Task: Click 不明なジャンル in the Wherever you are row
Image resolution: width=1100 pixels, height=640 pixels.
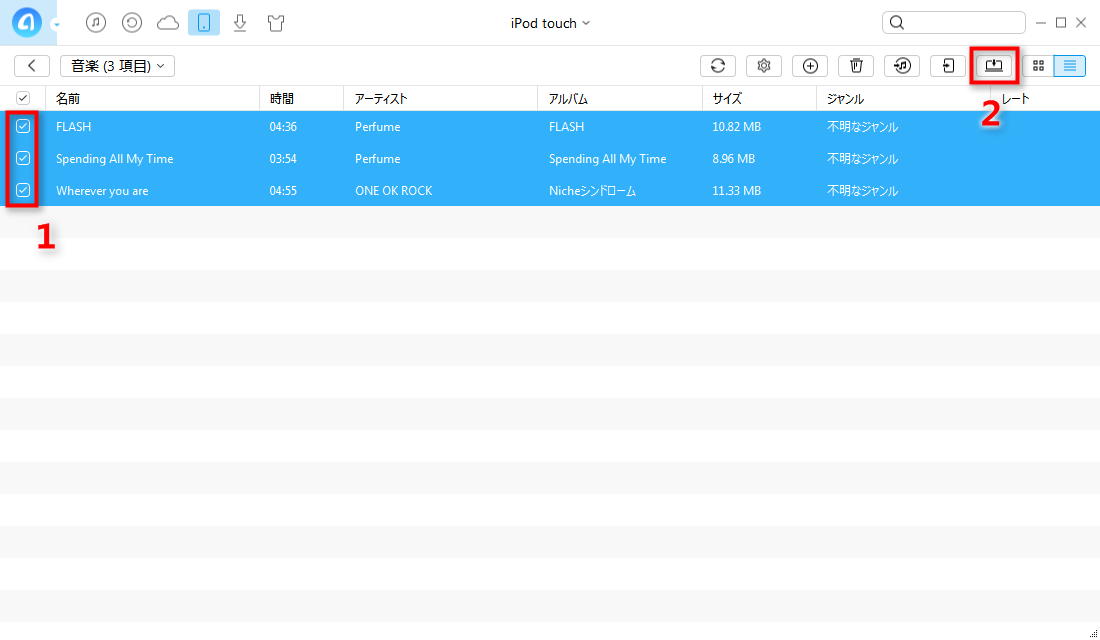Action: point(862,191)
